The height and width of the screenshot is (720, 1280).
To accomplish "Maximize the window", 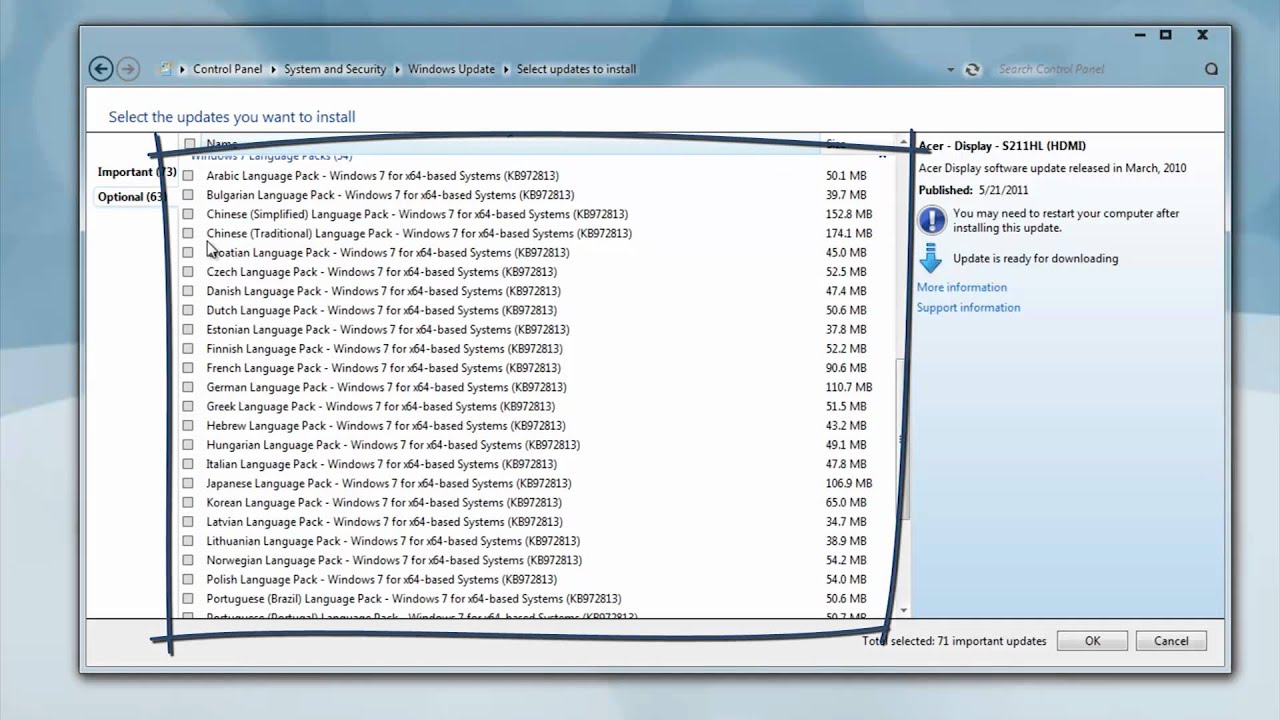I will [1165, 35].
